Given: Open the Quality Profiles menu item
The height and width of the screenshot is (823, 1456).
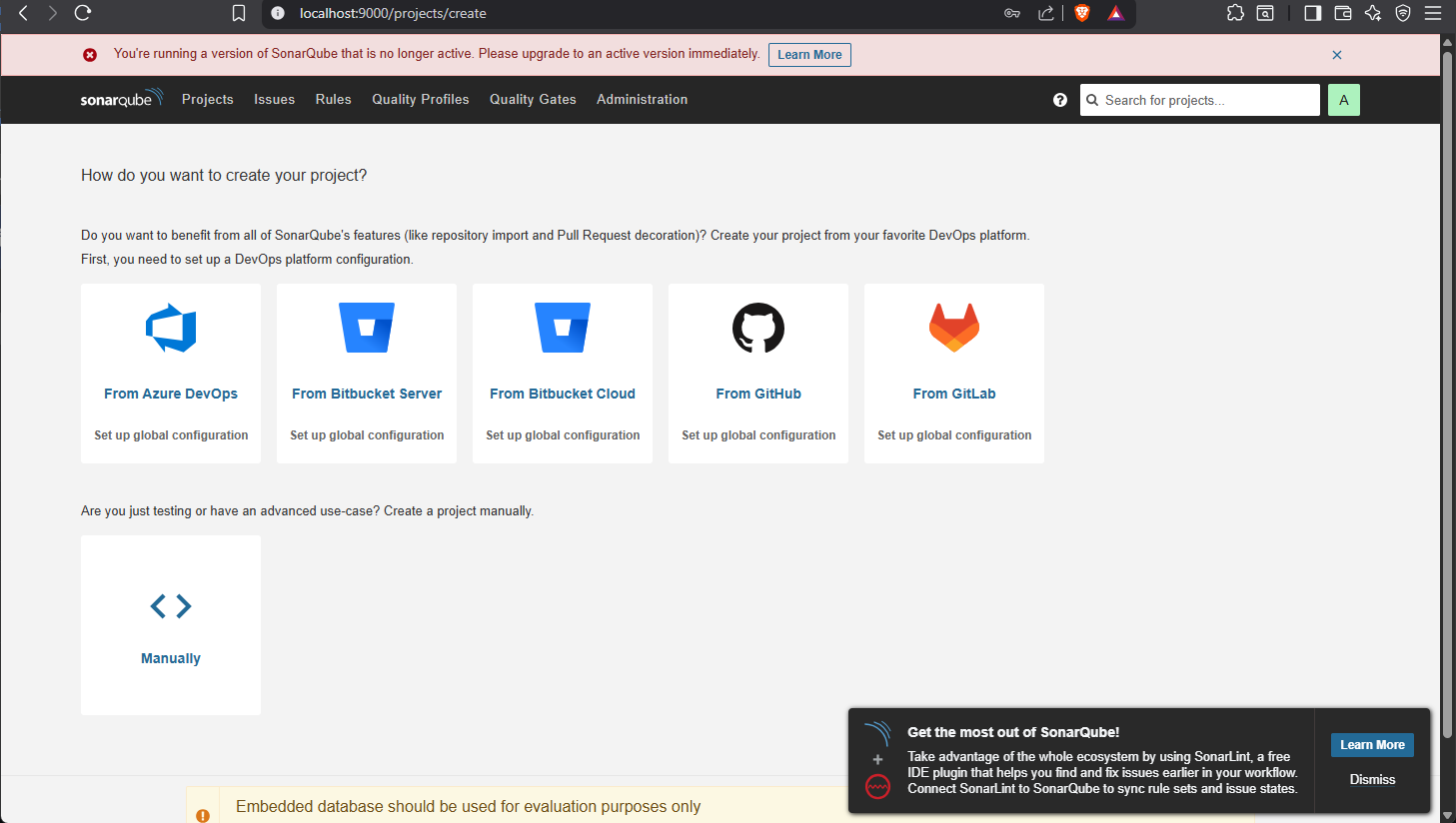Looking at the screenshot, I should [421, 100].
